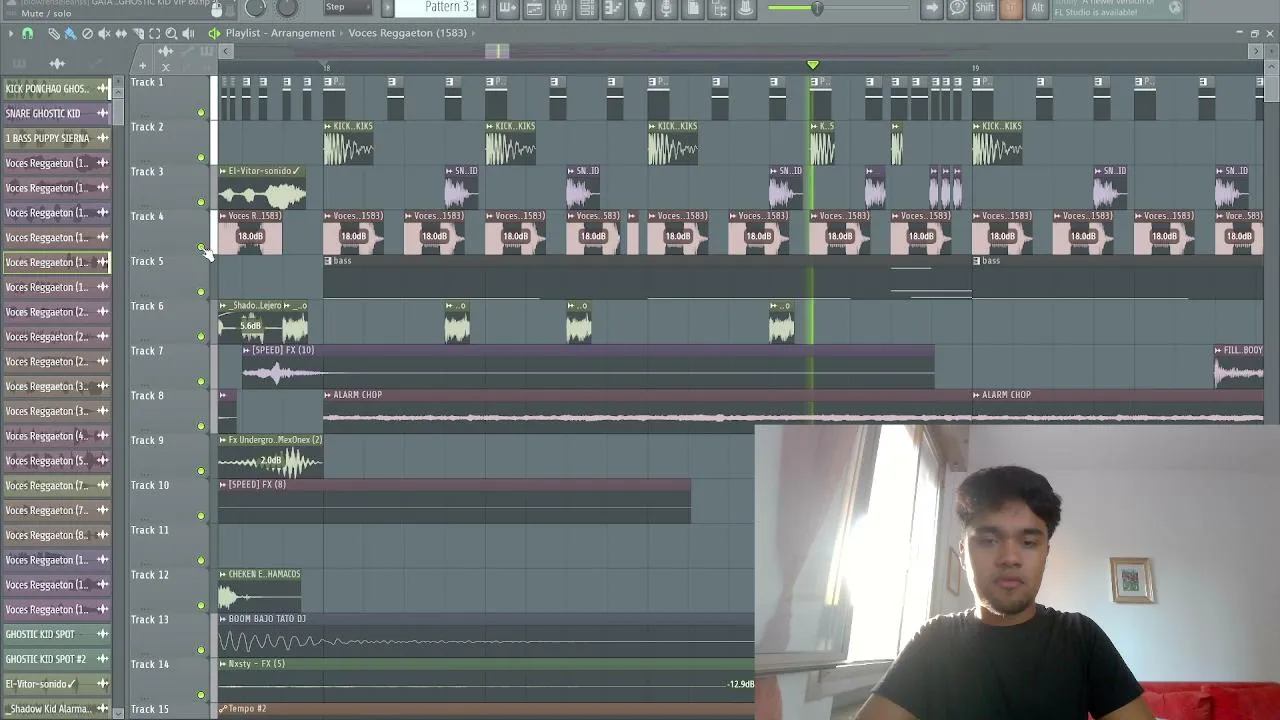
Task: Mute Track 1 with its green LED
Action: coord(201,113)
